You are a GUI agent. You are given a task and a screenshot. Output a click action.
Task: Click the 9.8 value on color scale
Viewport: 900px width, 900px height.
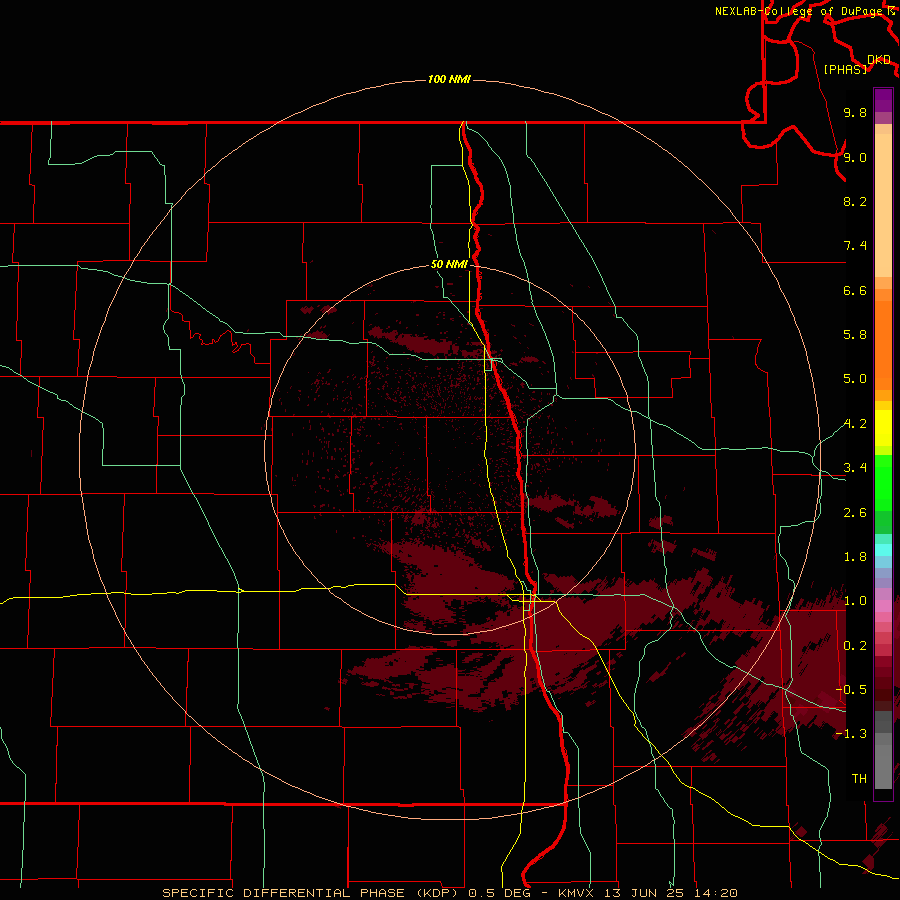pyautogui.click(x=855, y=112)
